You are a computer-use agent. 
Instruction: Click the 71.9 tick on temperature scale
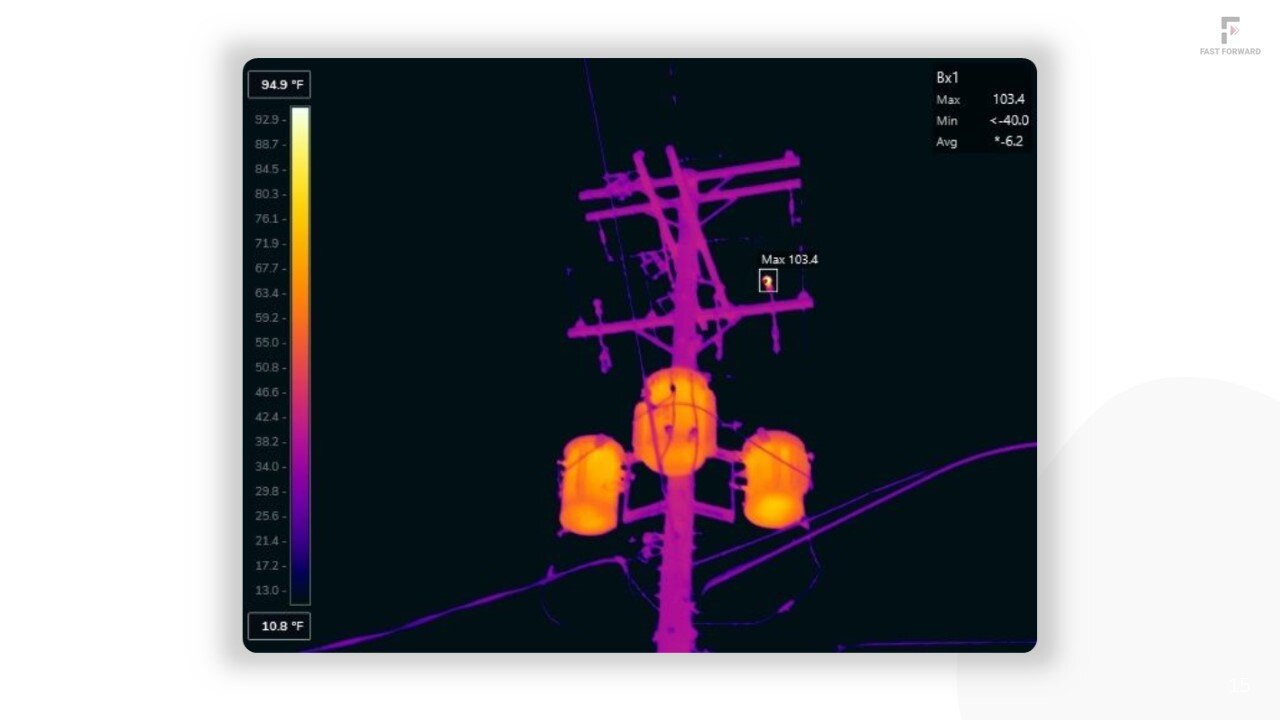pos(269,244)
